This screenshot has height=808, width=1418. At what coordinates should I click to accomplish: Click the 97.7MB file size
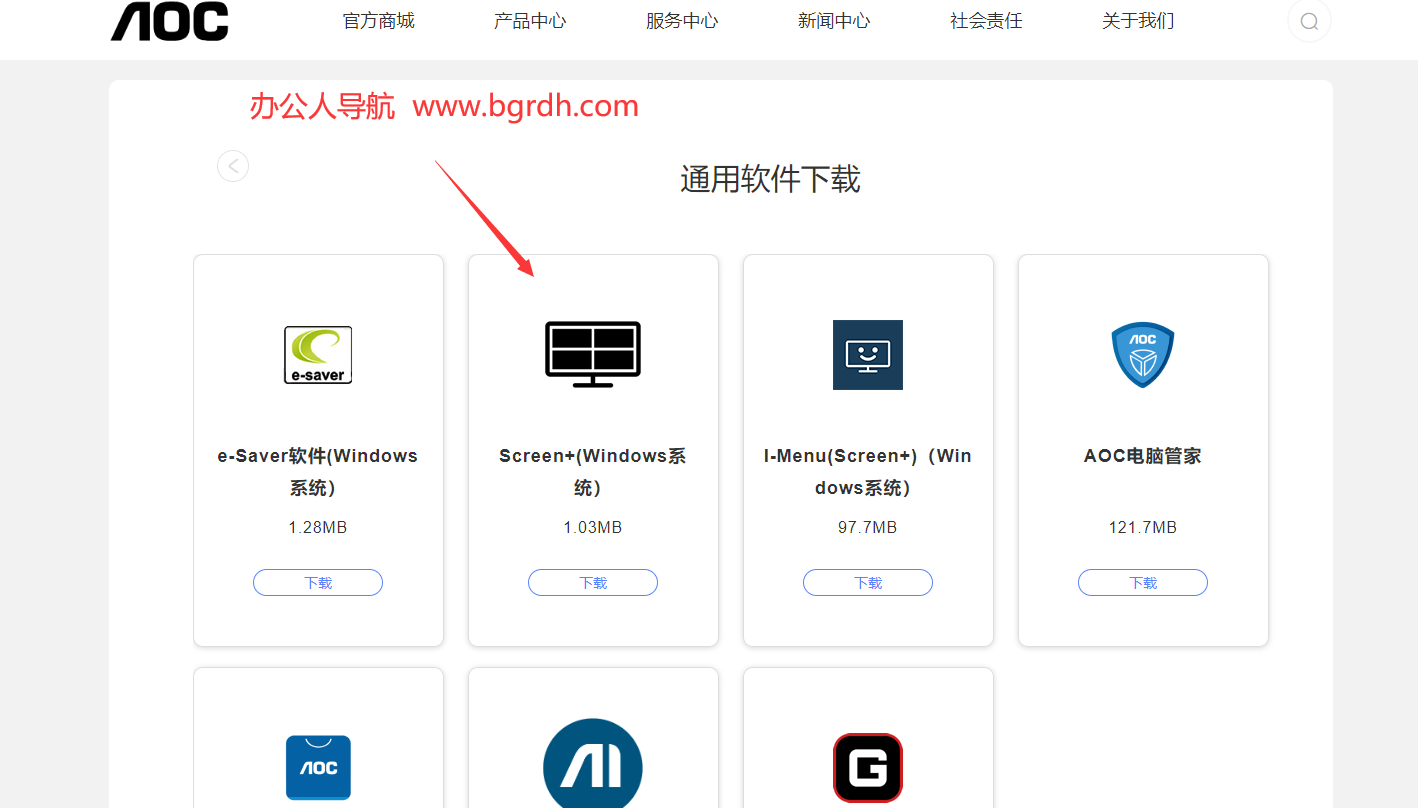[x=868, y=527]
